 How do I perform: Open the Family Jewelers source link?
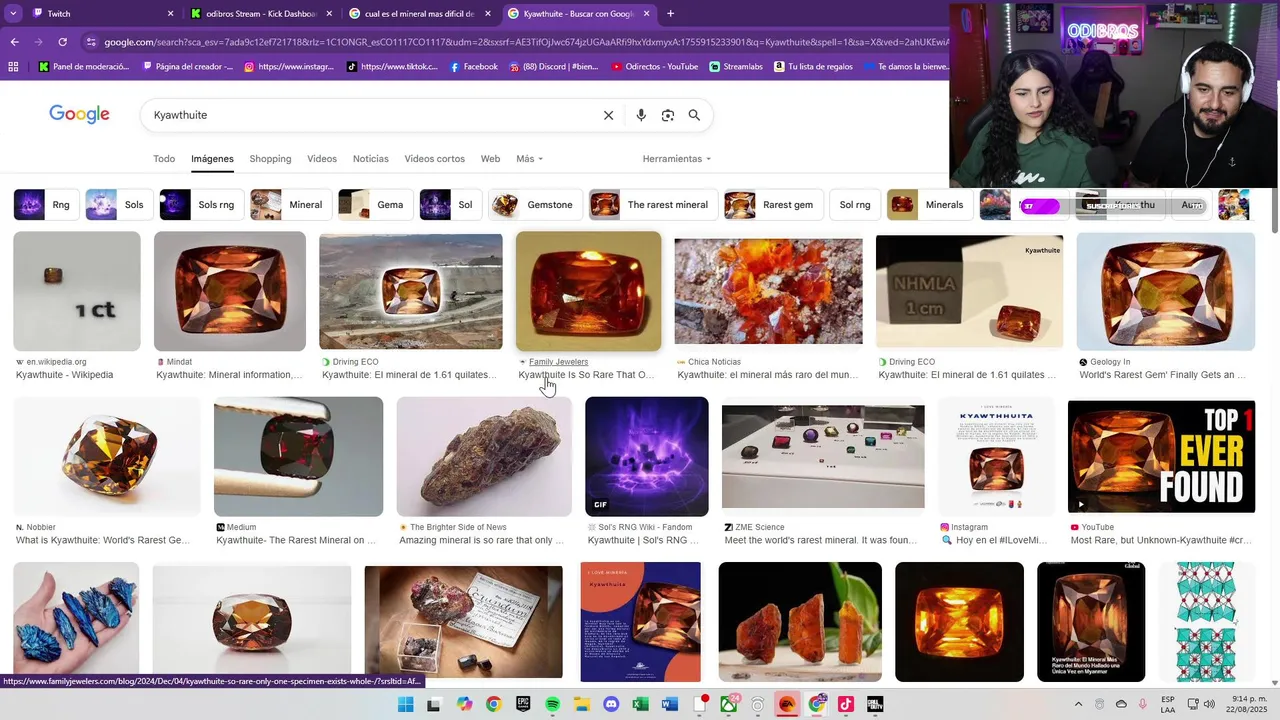click(558, 362)
